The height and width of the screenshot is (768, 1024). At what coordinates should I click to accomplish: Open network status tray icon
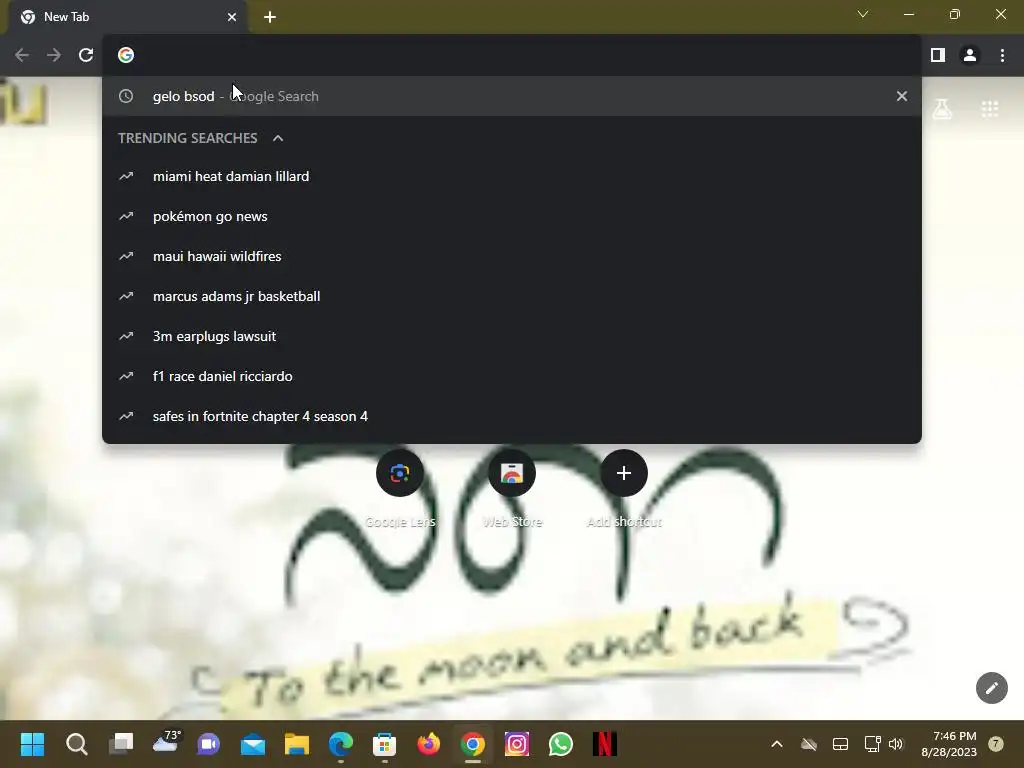pyautogui.click(x=872, y=744)
